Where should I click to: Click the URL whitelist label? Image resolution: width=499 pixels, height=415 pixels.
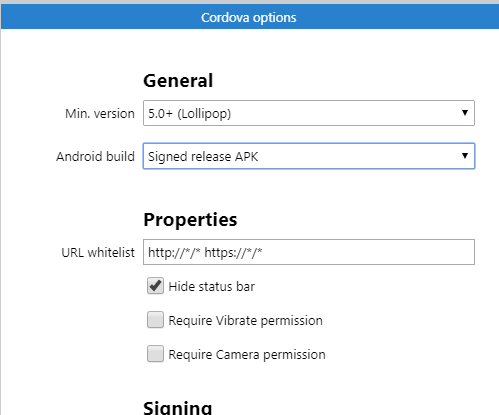[x=98, y=252]
